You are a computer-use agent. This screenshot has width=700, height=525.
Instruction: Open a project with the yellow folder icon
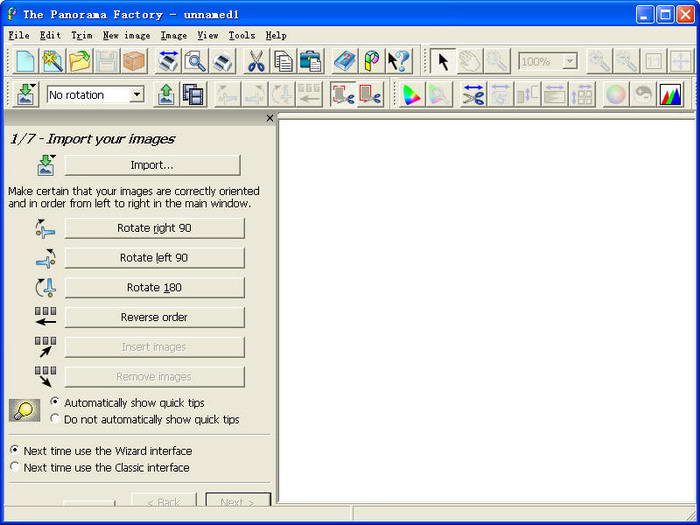coord(79,61)
